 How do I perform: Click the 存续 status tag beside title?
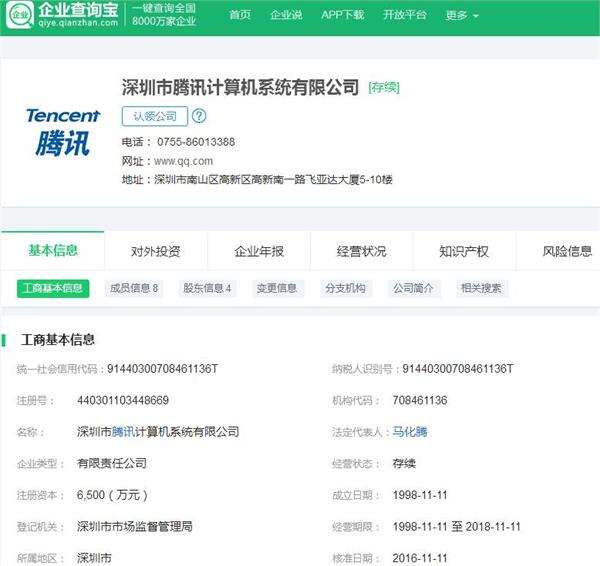tap(384, 88)
